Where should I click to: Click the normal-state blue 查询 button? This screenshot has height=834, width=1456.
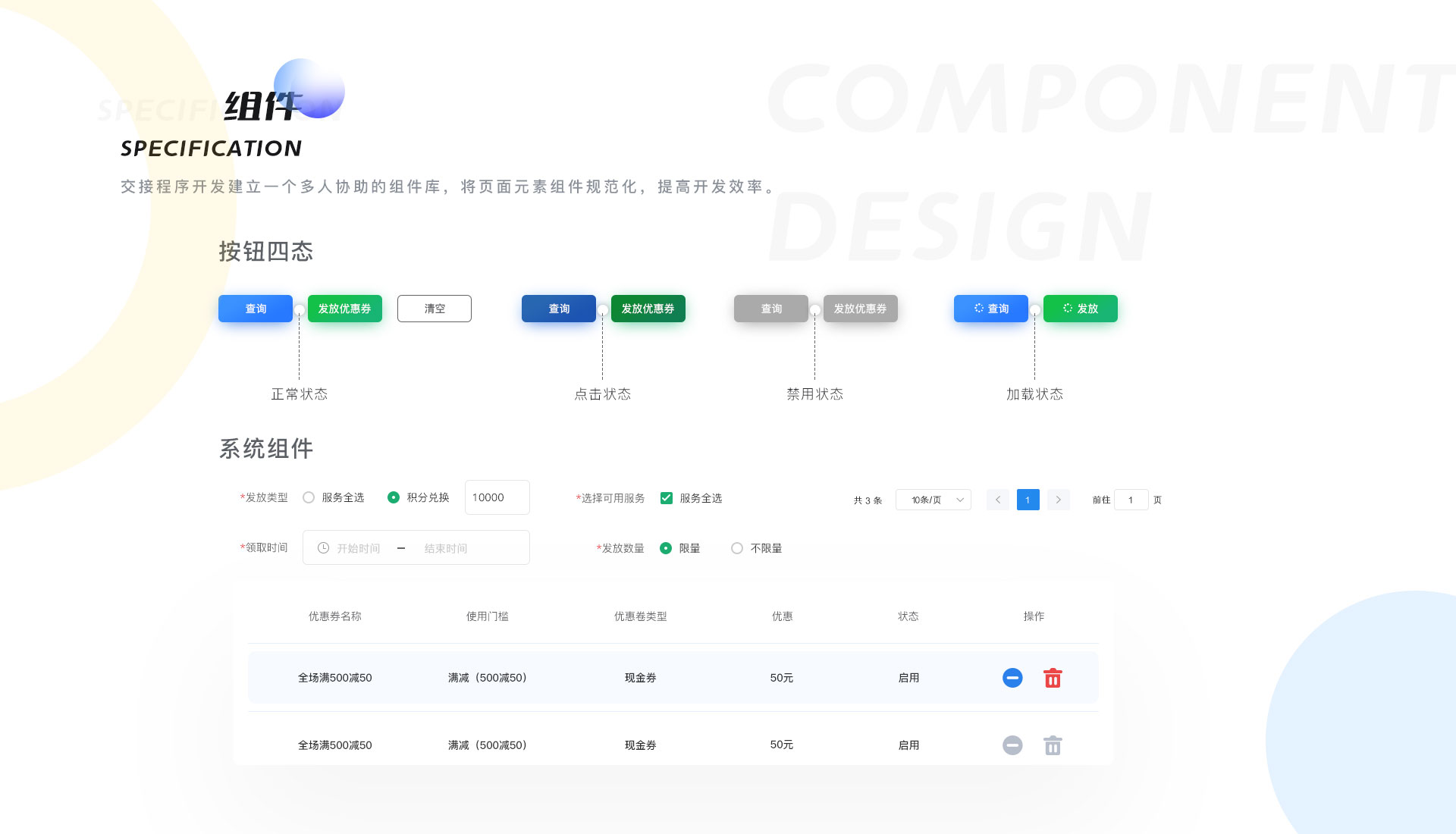pos(256,309)
